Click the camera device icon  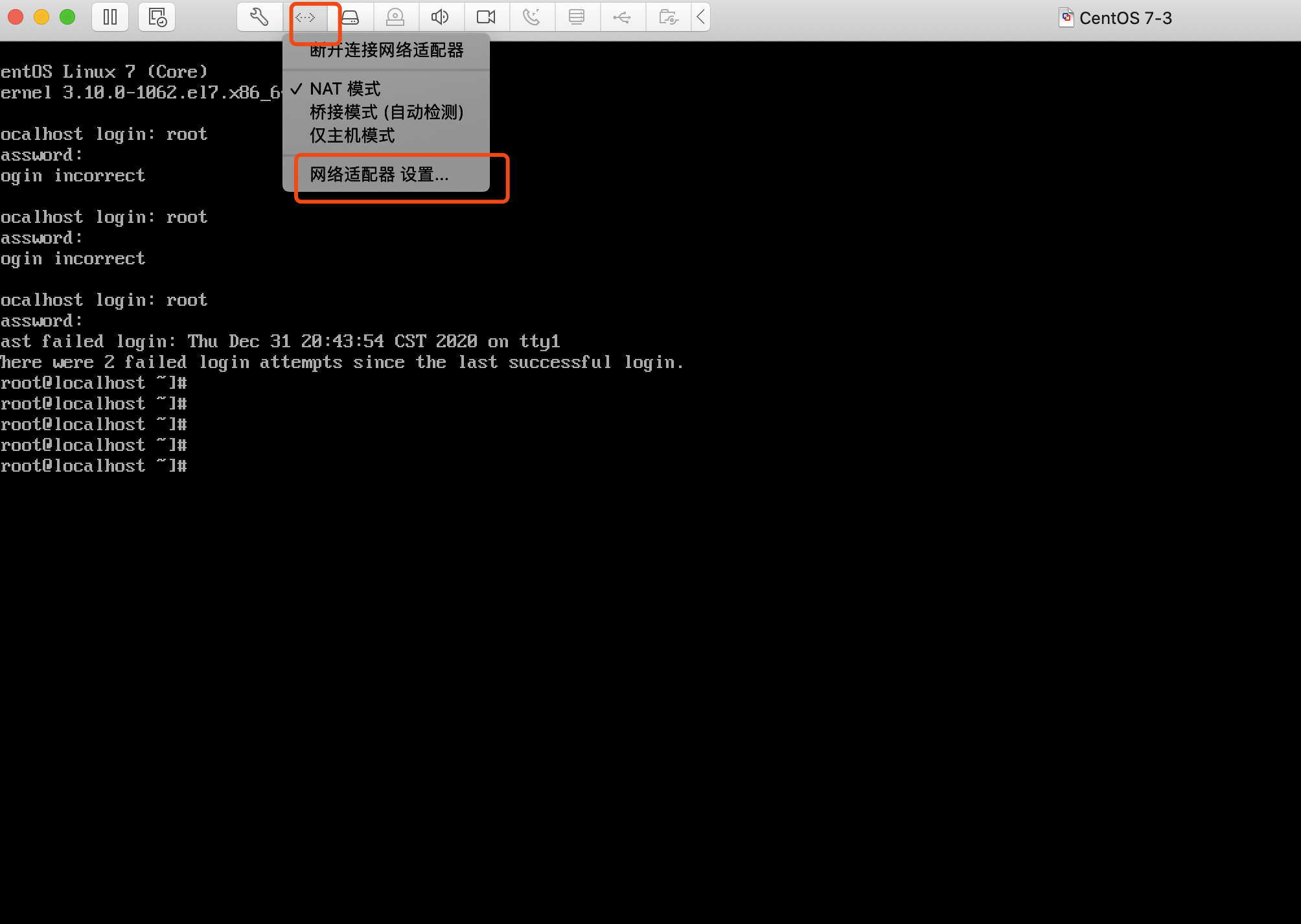[486, 17]
